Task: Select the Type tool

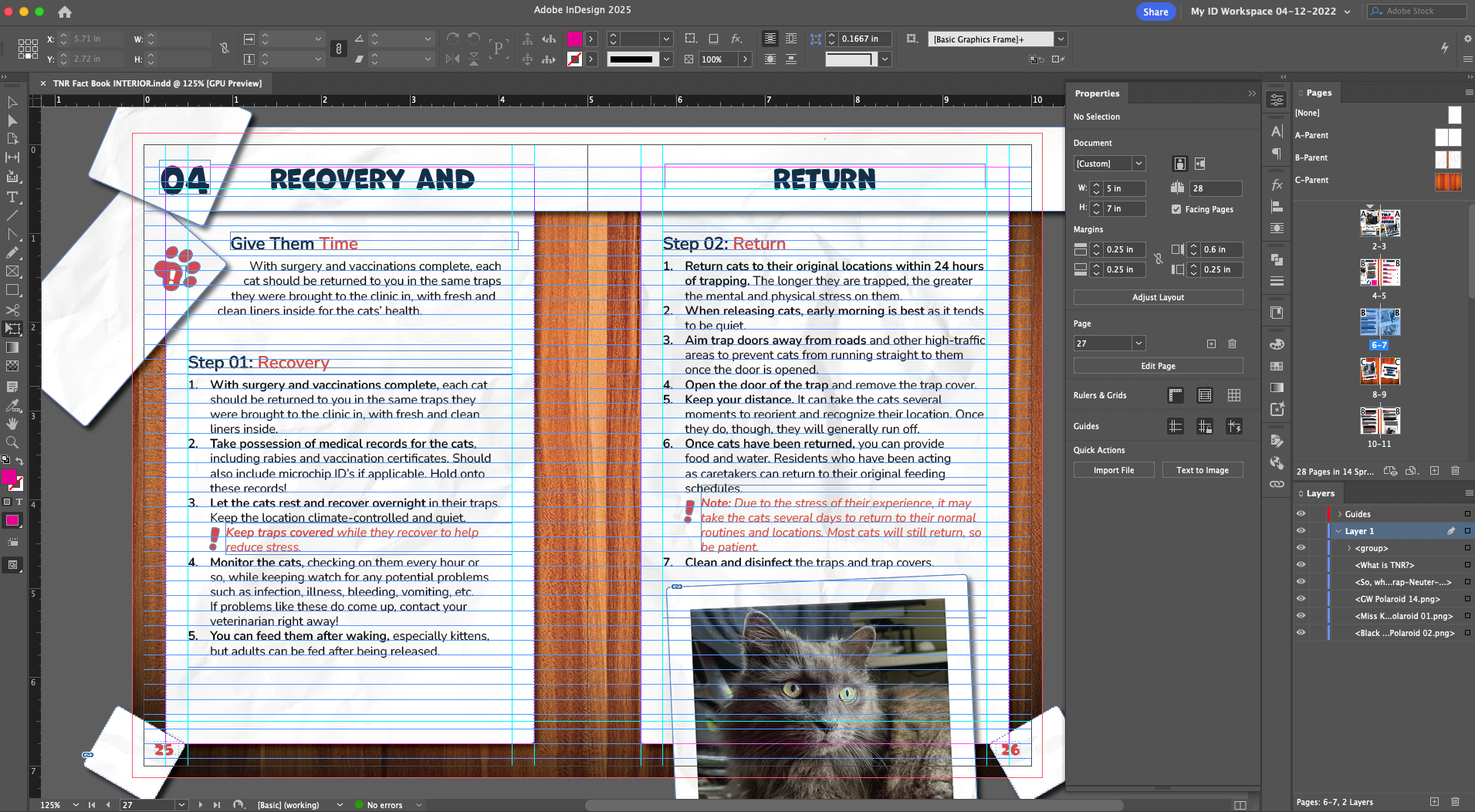Action: click(12, 197)
